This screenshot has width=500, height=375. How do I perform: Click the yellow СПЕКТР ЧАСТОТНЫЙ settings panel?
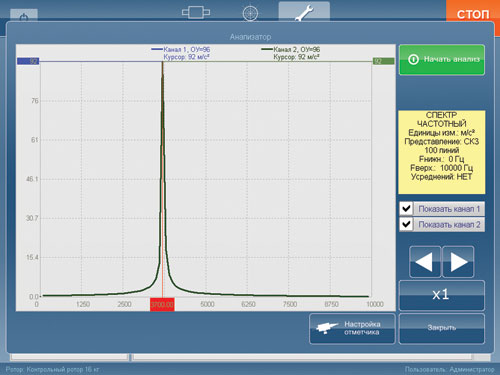click(x=442, y=152)
